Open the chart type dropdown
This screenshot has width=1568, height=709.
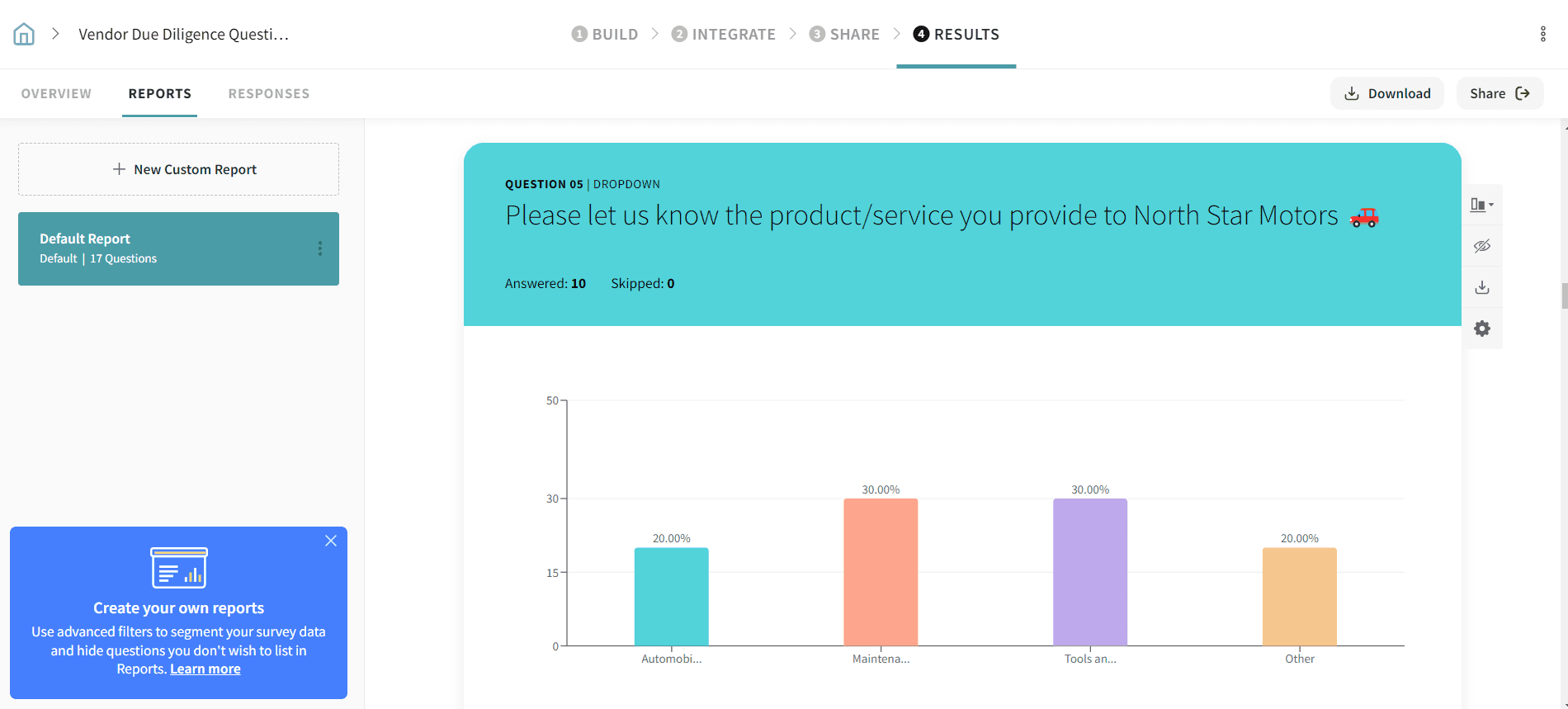[1482, 205]
